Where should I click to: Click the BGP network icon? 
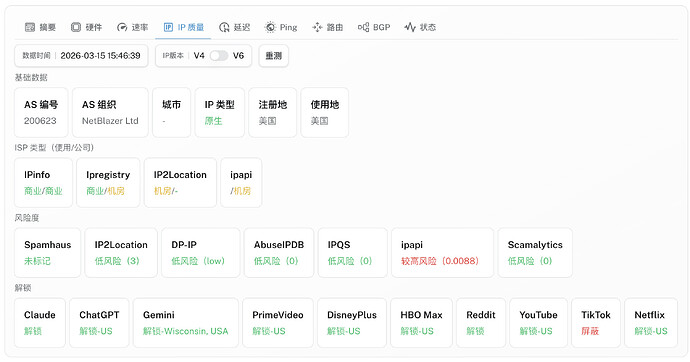pos(363,27)
